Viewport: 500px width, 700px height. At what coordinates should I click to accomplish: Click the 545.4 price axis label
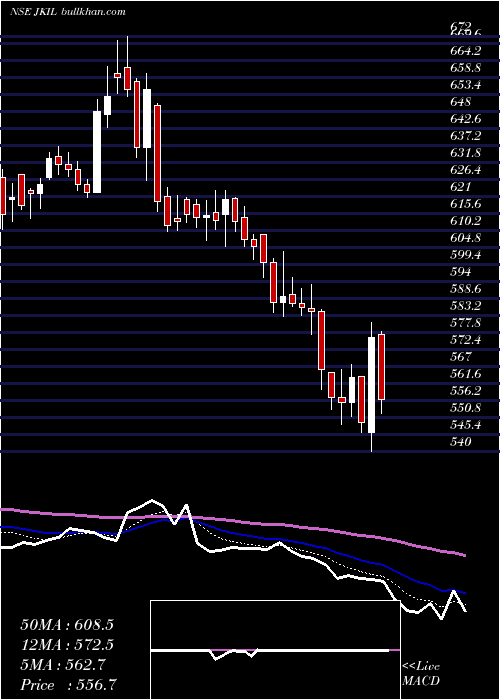(x=466, y=425)
